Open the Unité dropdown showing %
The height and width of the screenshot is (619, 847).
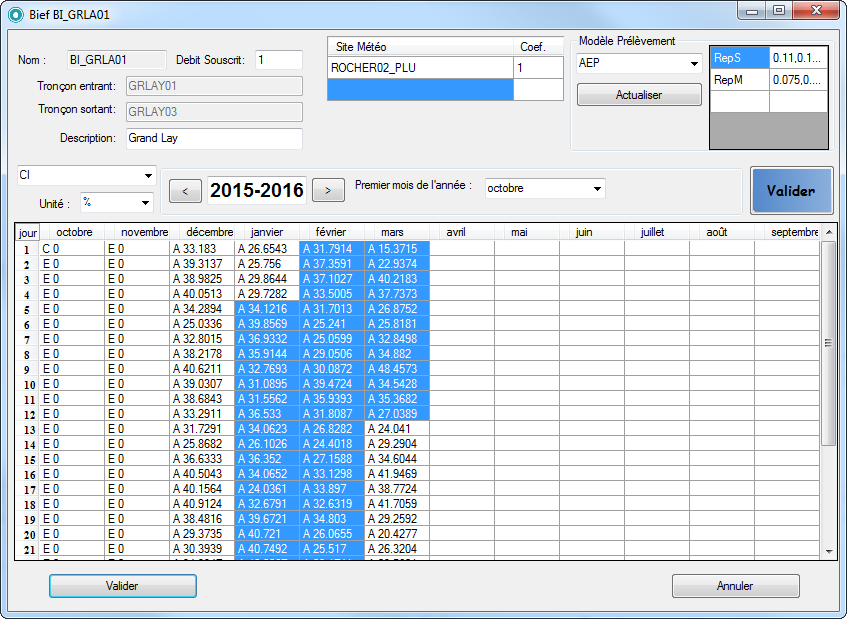pos(117,203)
